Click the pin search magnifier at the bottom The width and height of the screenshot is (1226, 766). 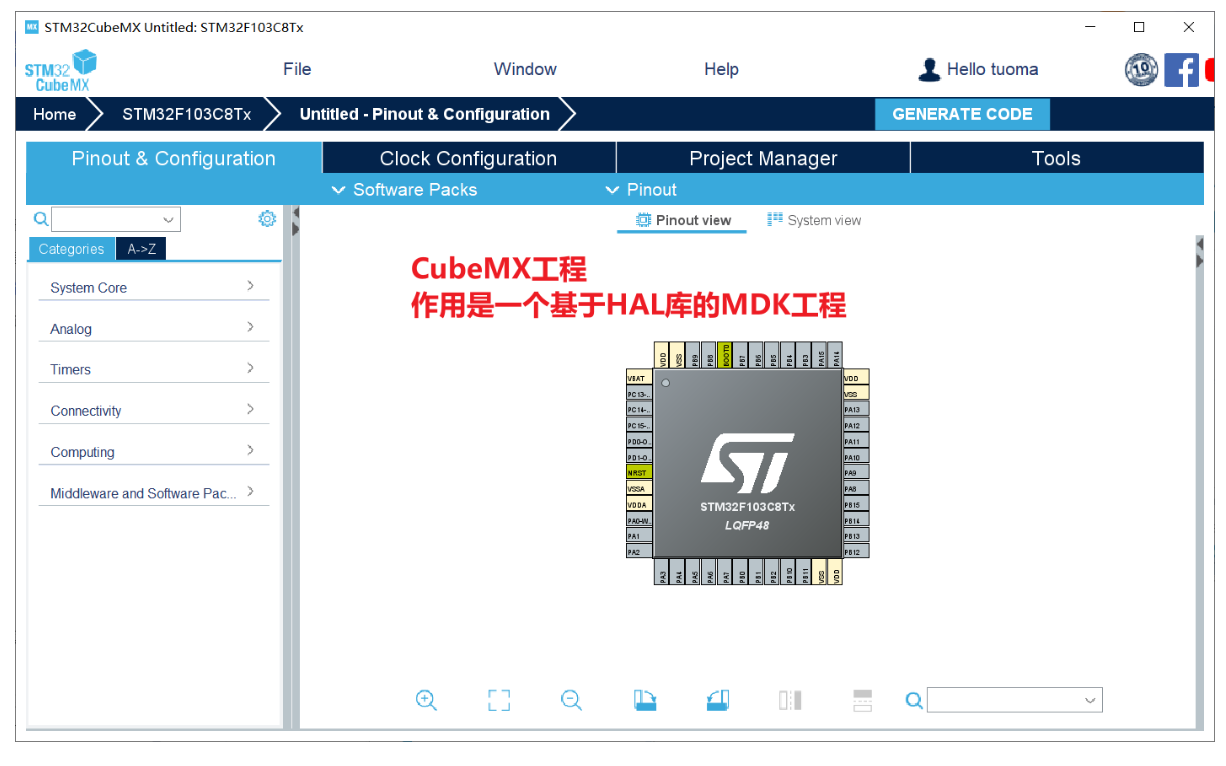(x=913, y=700)
